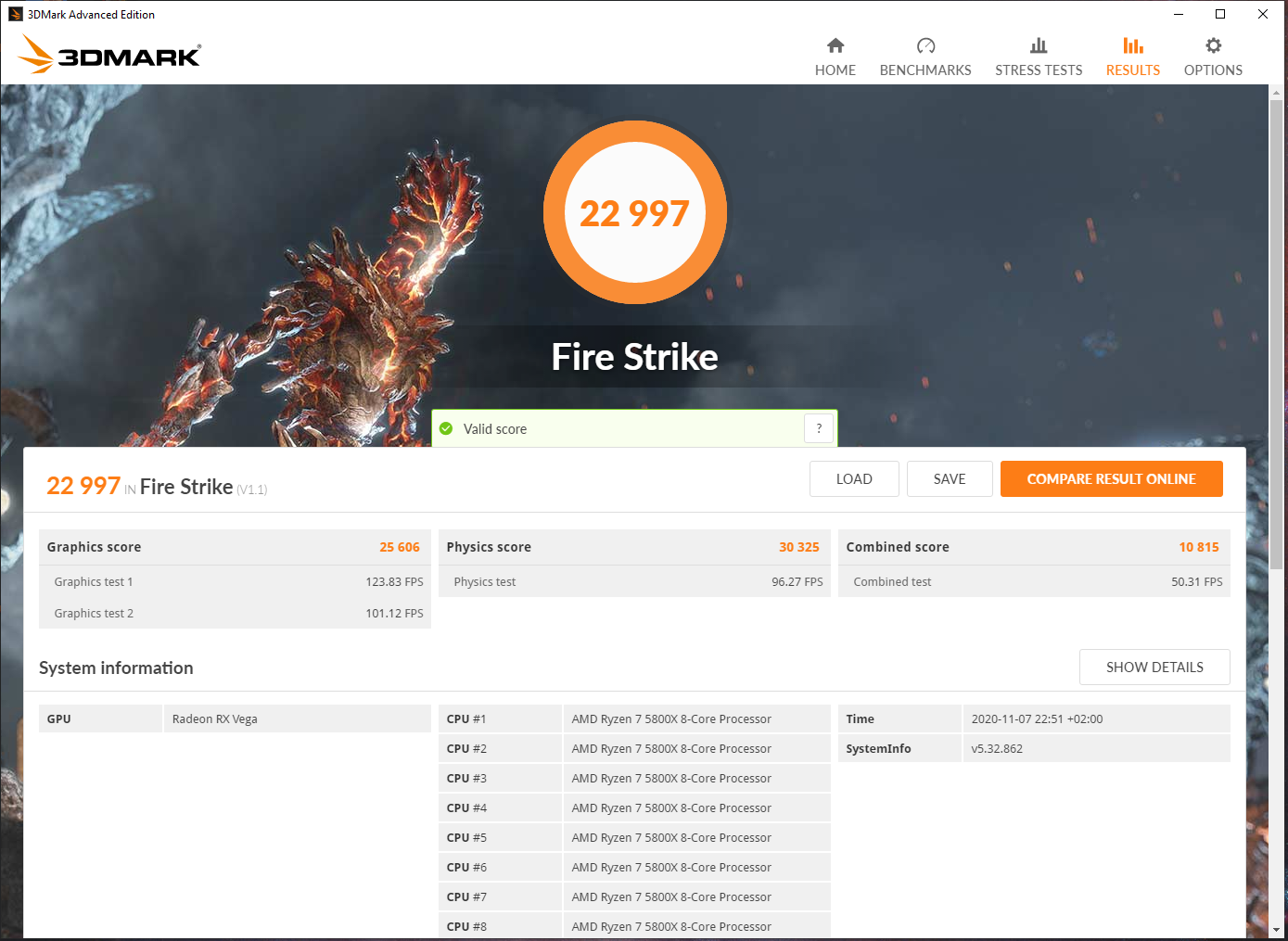
Task: Click the Physics score label
Action: (x=489, y=547)
